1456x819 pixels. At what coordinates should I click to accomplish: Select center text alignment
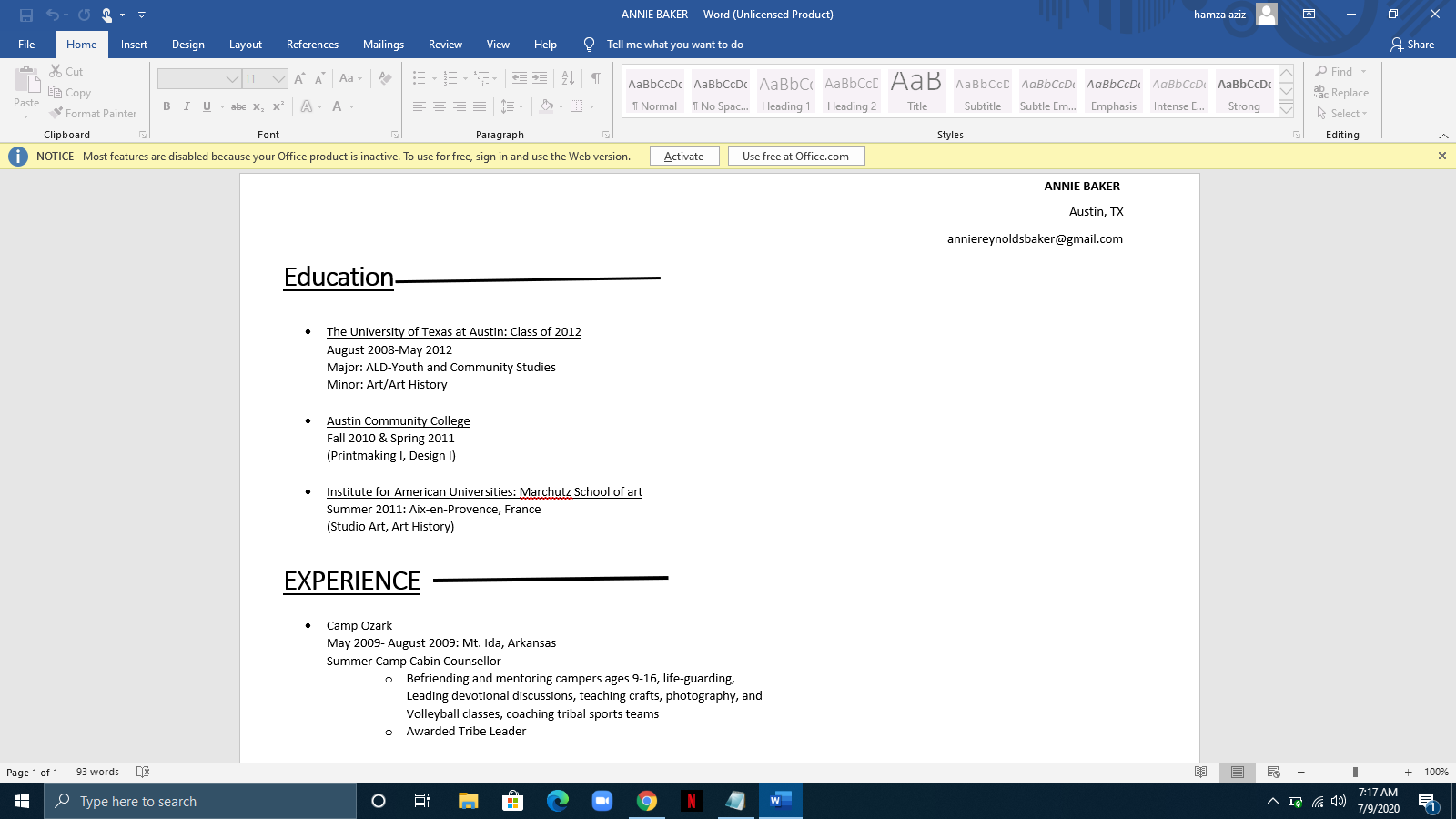tap(440, 106)
